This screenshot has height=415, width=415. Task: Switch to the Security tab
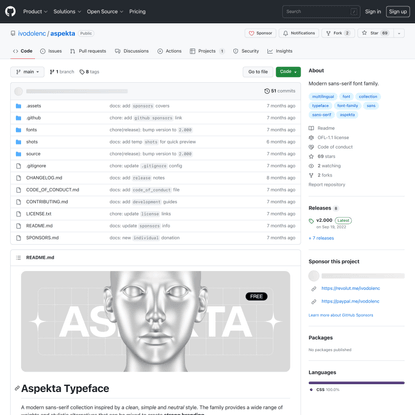[x=246, y=51]
